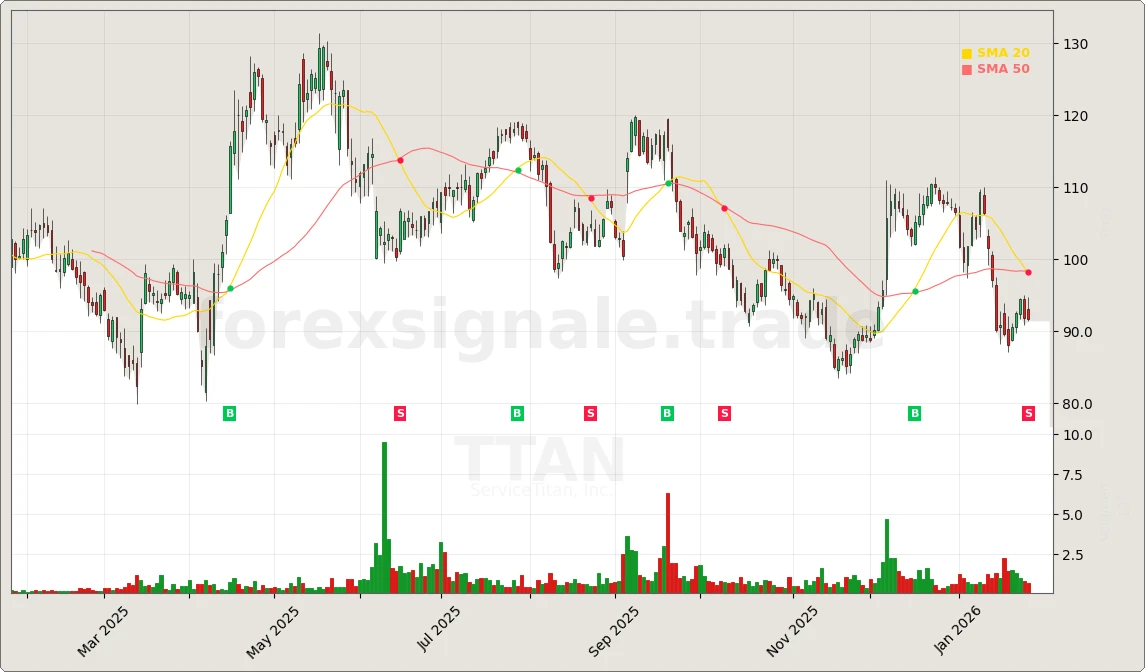Click the red dot at the SMA 50 line's end
The height and width of the screenshot is (672, 1145).
point(1026,271)
